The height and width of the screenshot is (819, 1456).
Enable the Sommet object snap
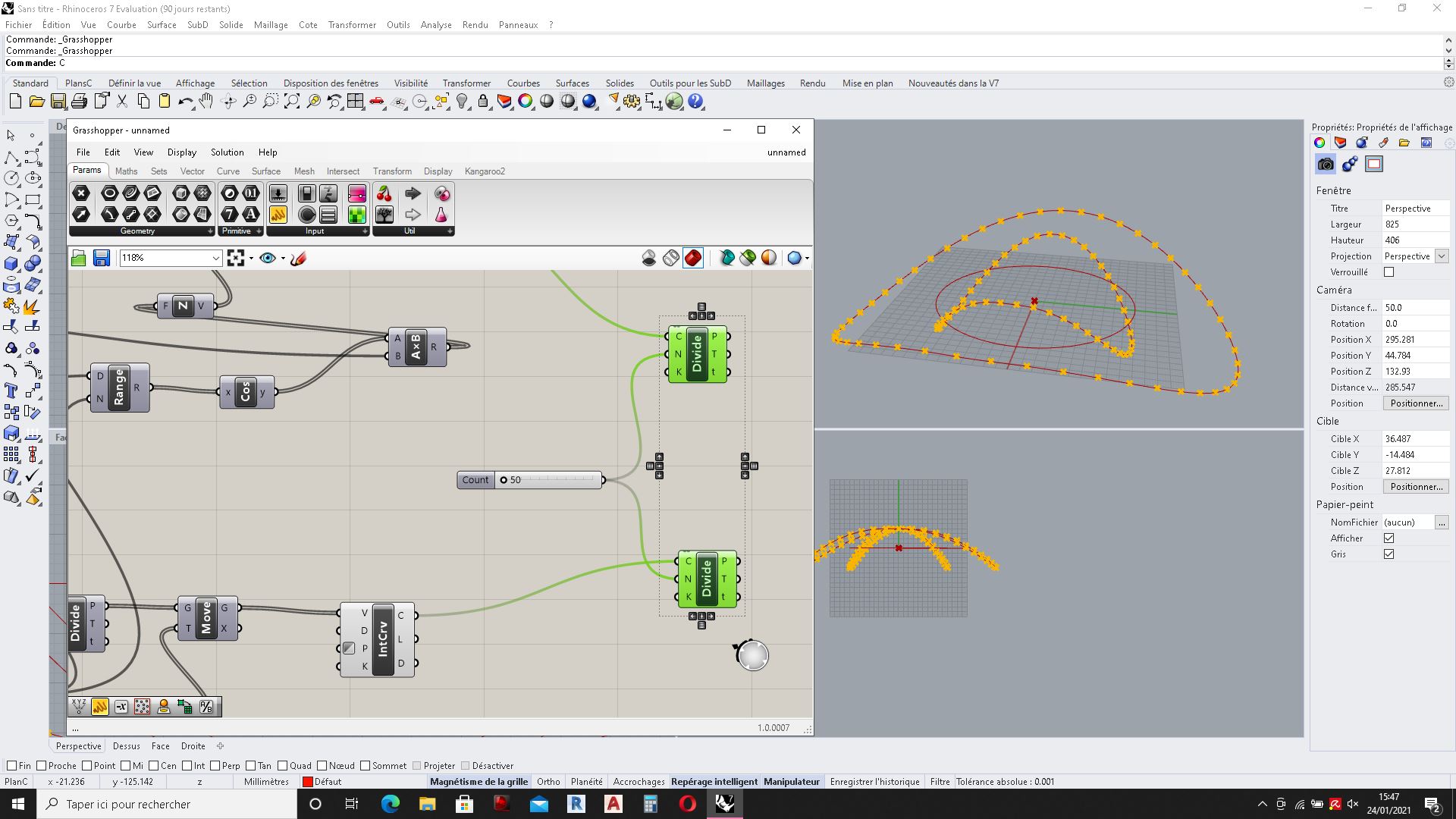click(366, 766)
